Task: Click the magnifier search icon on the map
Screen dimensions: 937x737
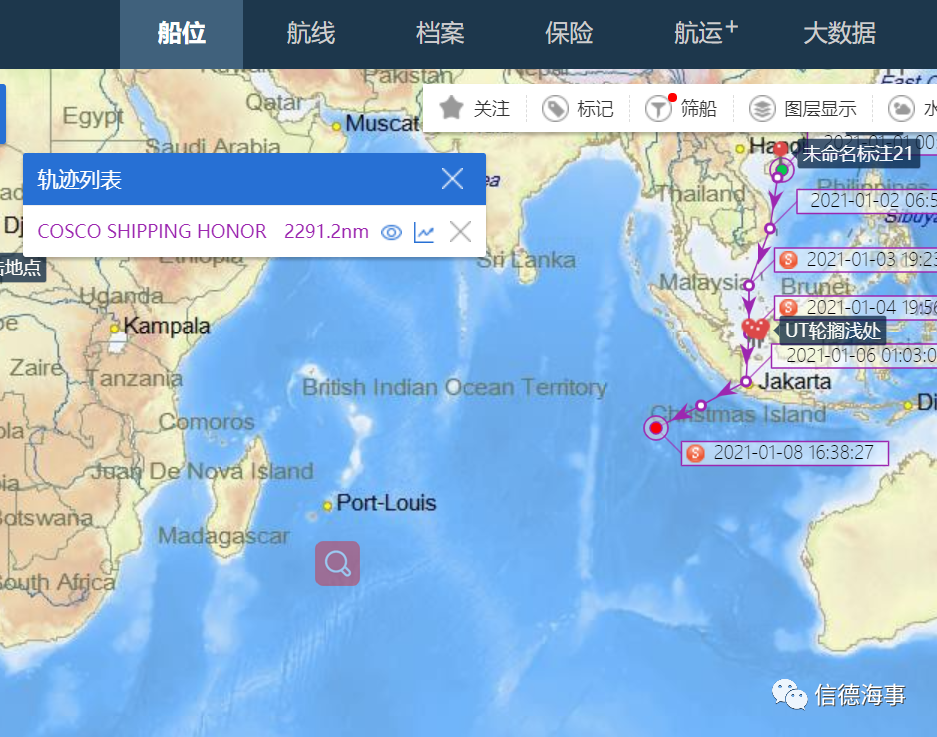Action: coord(337,563)
